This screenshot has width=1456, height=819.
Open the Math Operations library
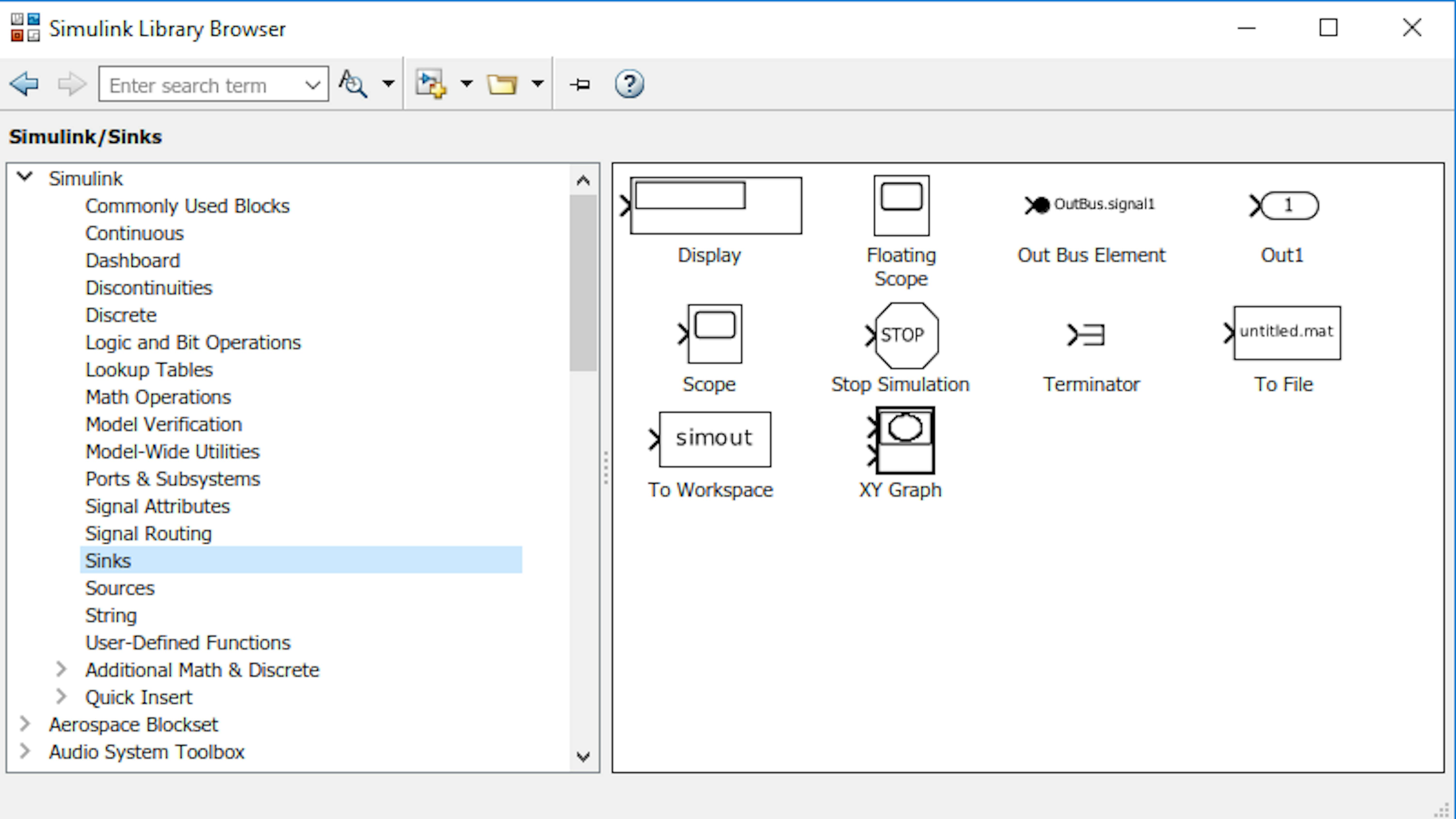pyautogui.click(x=158, y=397)
